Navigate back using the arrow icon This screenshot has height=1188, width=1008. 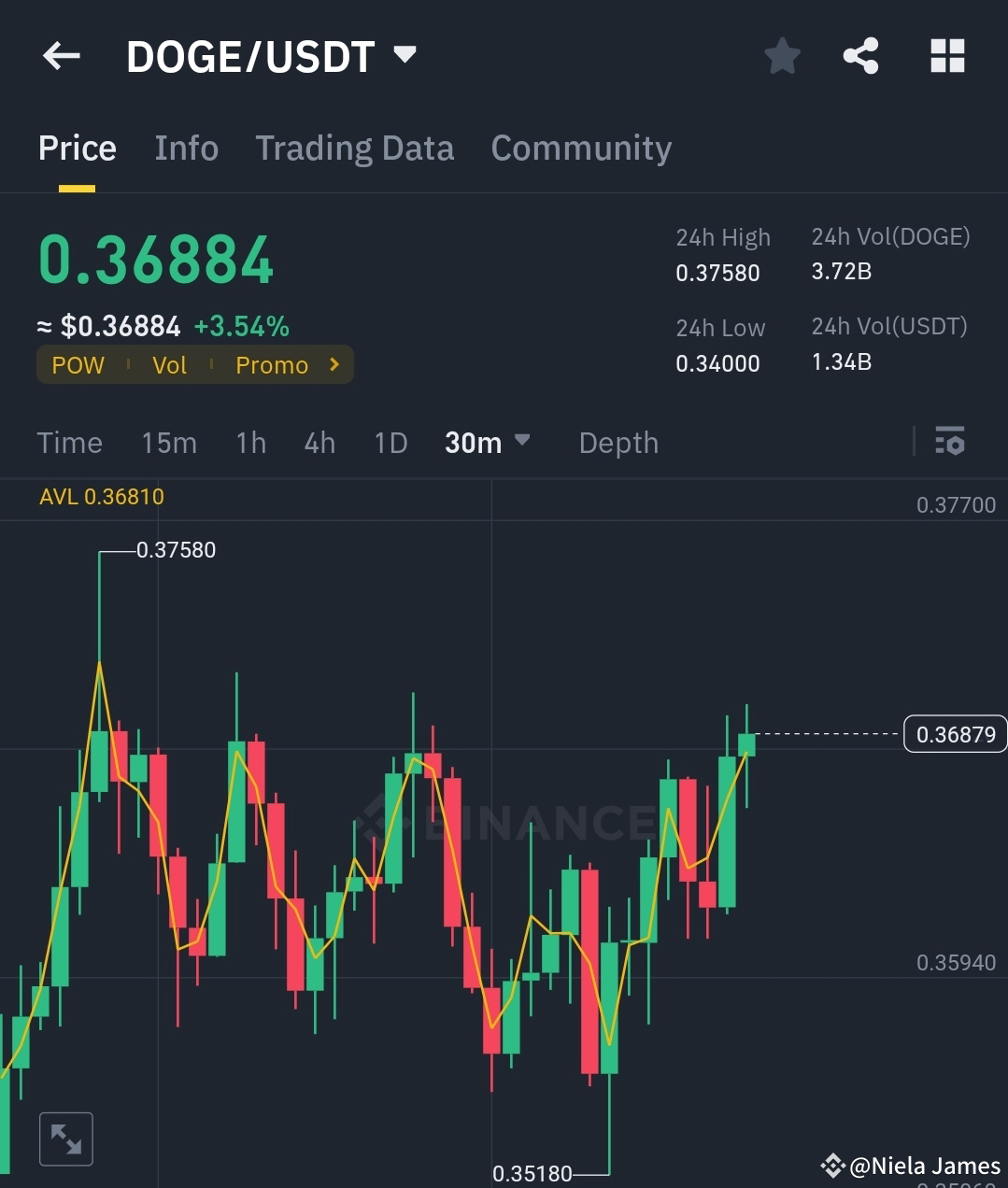tap(61, 56)
